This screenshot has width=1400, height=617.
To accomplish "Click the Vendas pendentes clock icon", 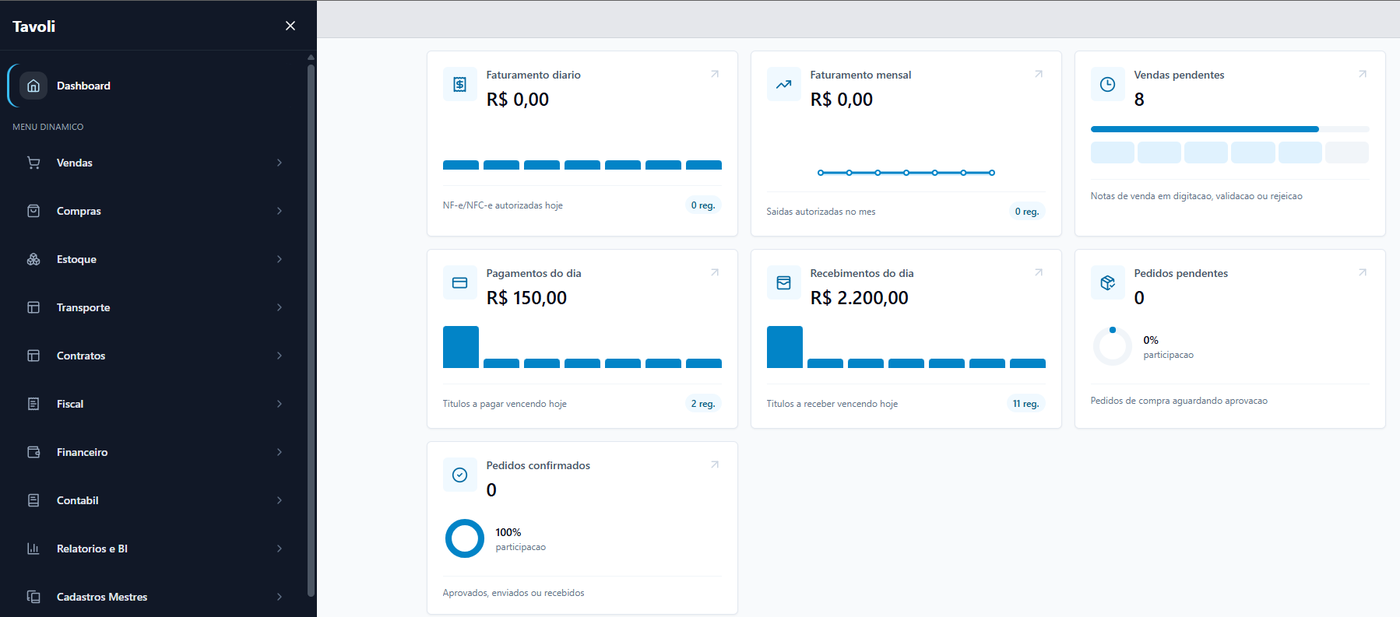I will 1108,85.
